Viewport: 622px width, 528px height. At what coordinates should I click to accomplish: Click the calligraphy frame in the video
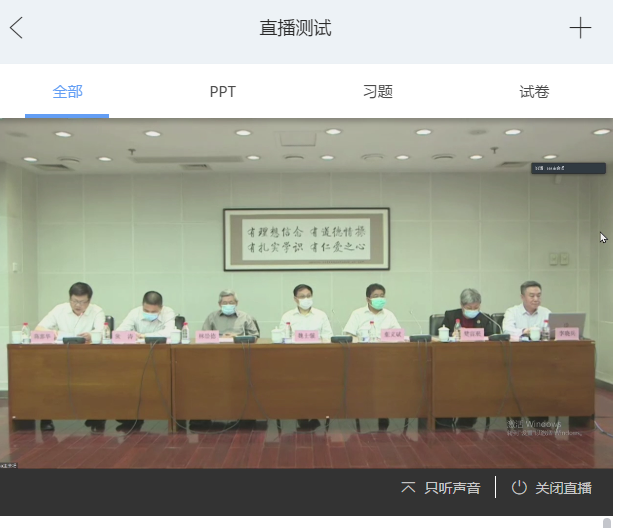pos(306,239)
